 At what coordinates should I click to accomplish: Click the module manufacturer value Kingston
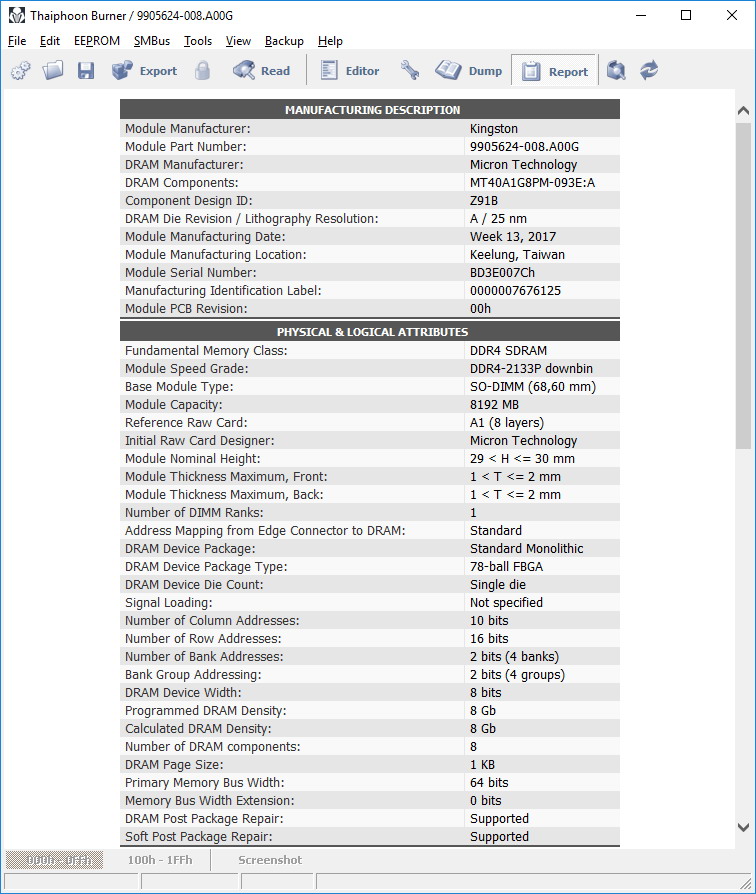pyautogui.click(x=494, y=128)
